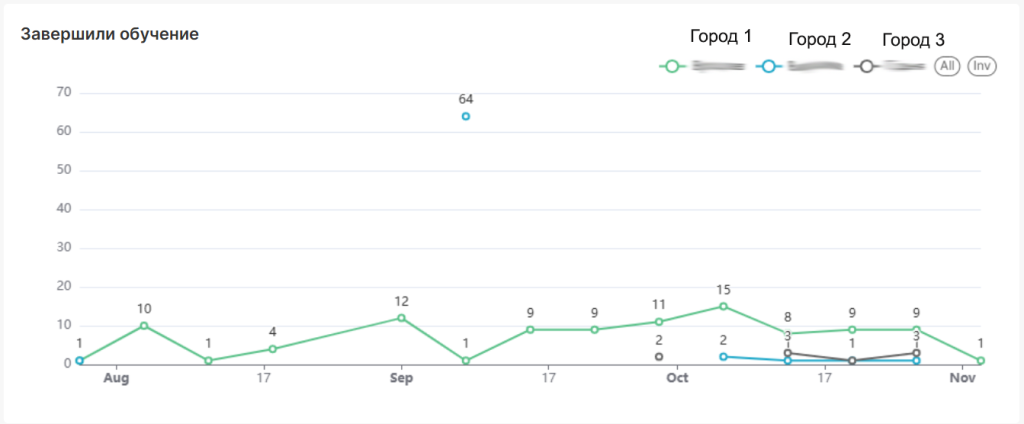The image size is (1024, 424).
Task: Click the All legend button
Action: [947, 67]
